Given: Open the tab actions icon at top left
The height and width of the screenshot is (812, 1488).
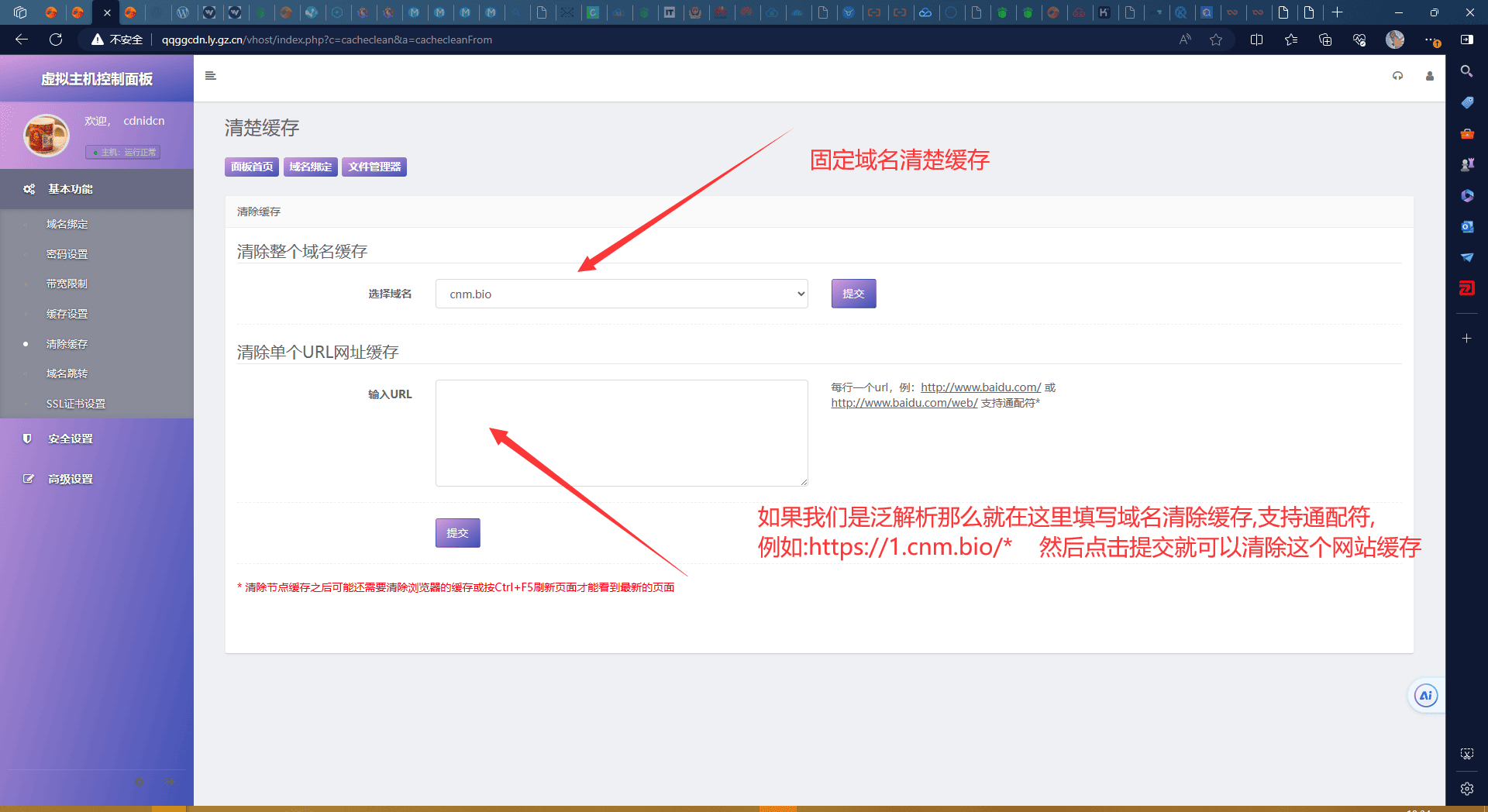Looking at the screenshot, I should (x=21, y=12).
